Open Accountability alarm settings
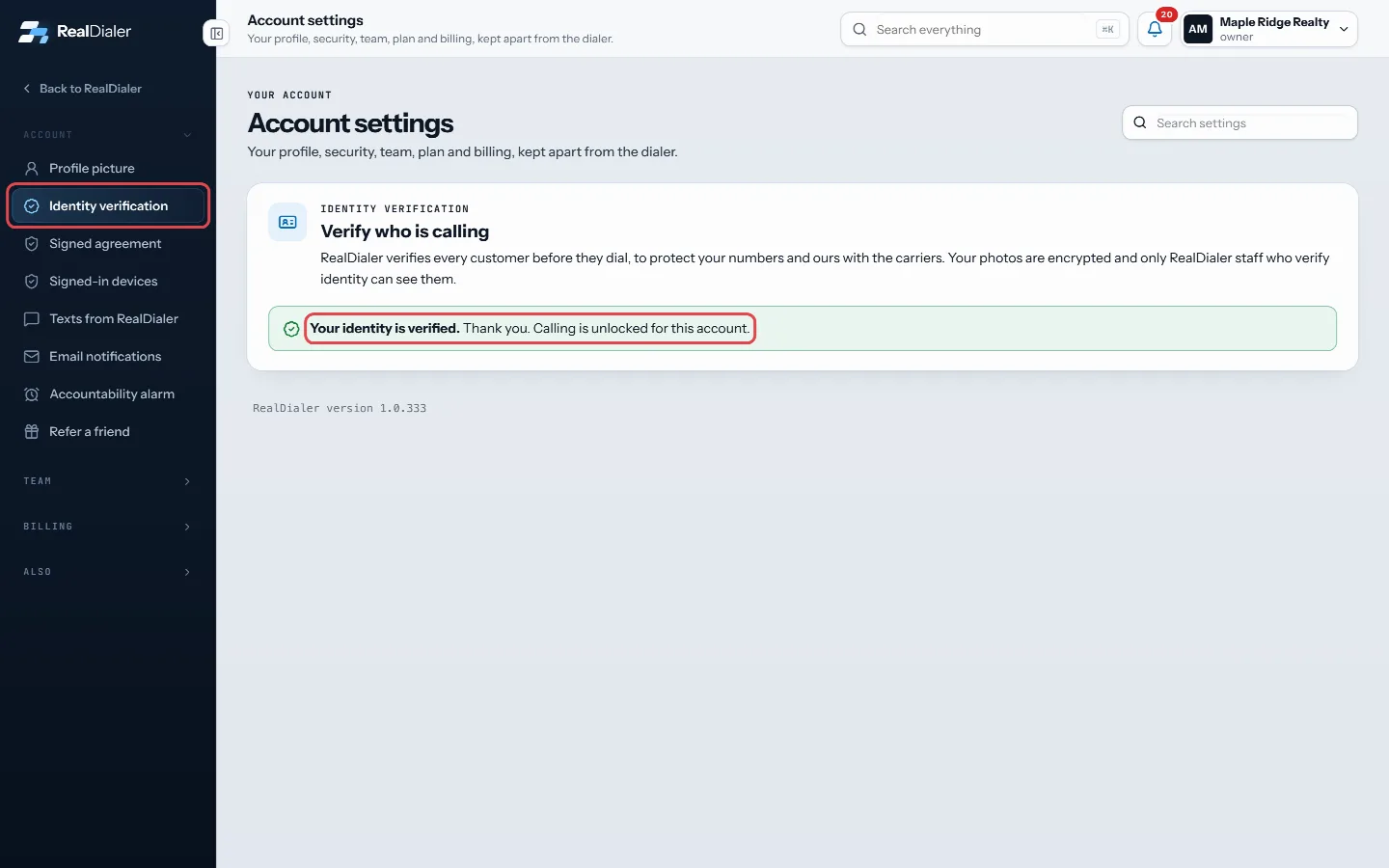The height and width of the screenshot is (868, 1389). [x=108, y=393]
